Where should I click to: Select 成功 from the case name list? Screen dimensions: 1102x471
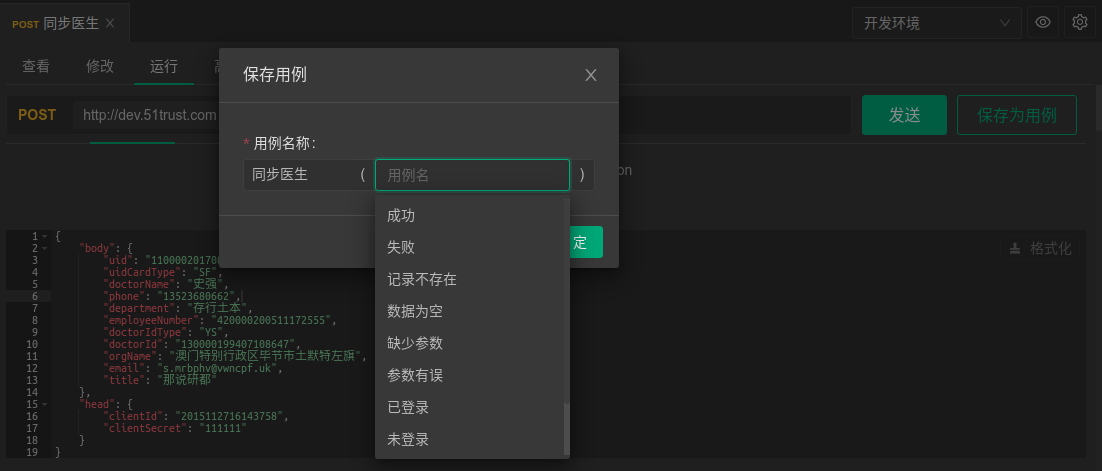pos(401,215)
